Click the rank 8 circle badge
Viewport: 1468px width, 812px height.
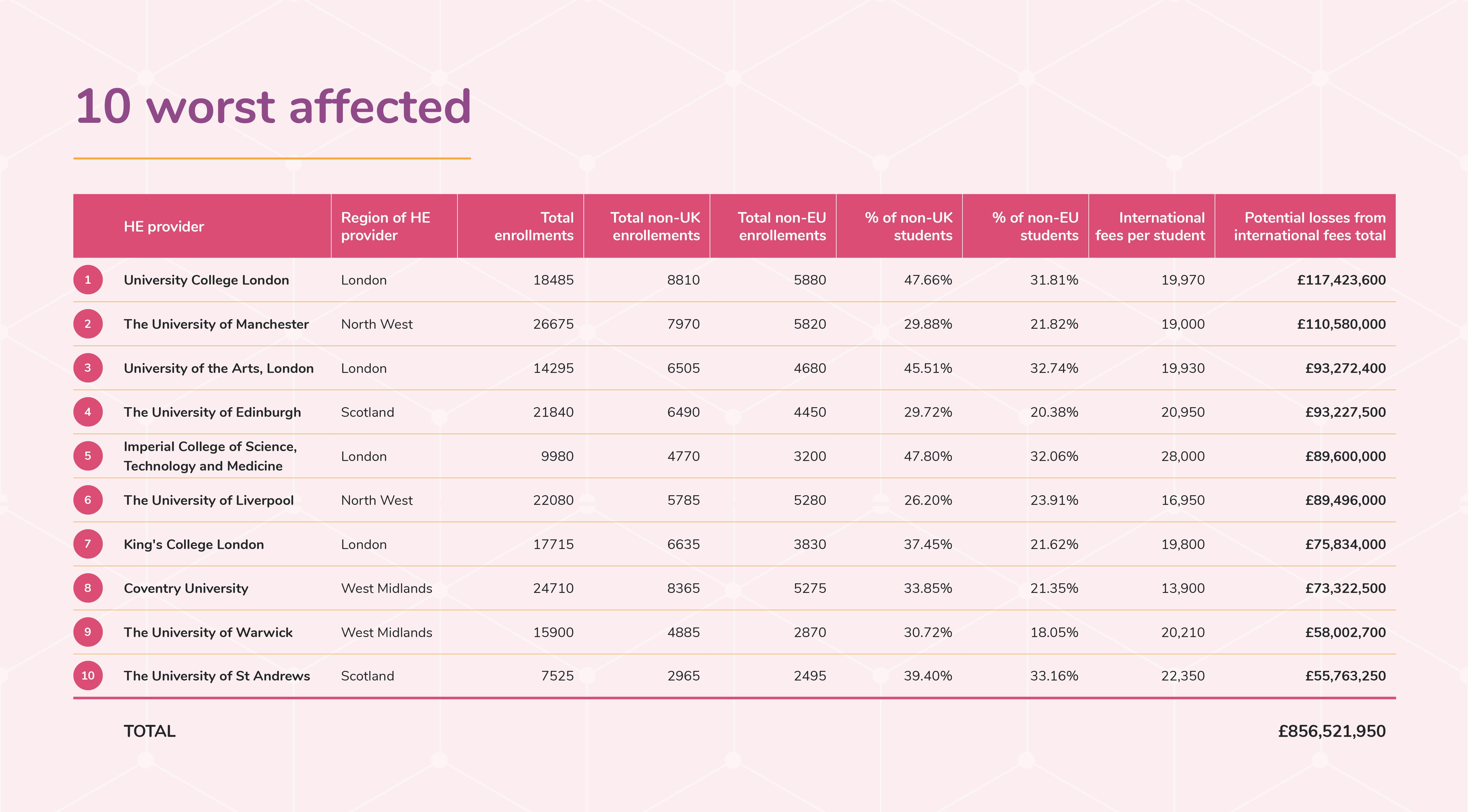(88, 588)
